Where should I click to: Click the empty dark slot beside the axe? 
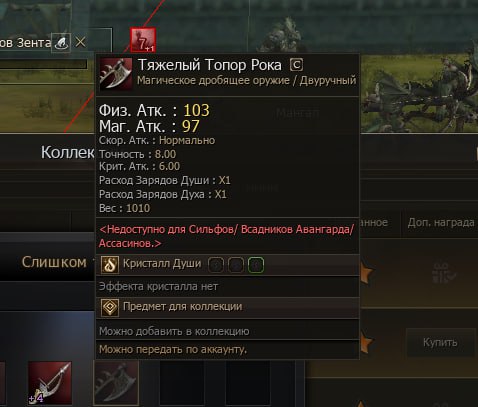(x=182, y=383)
